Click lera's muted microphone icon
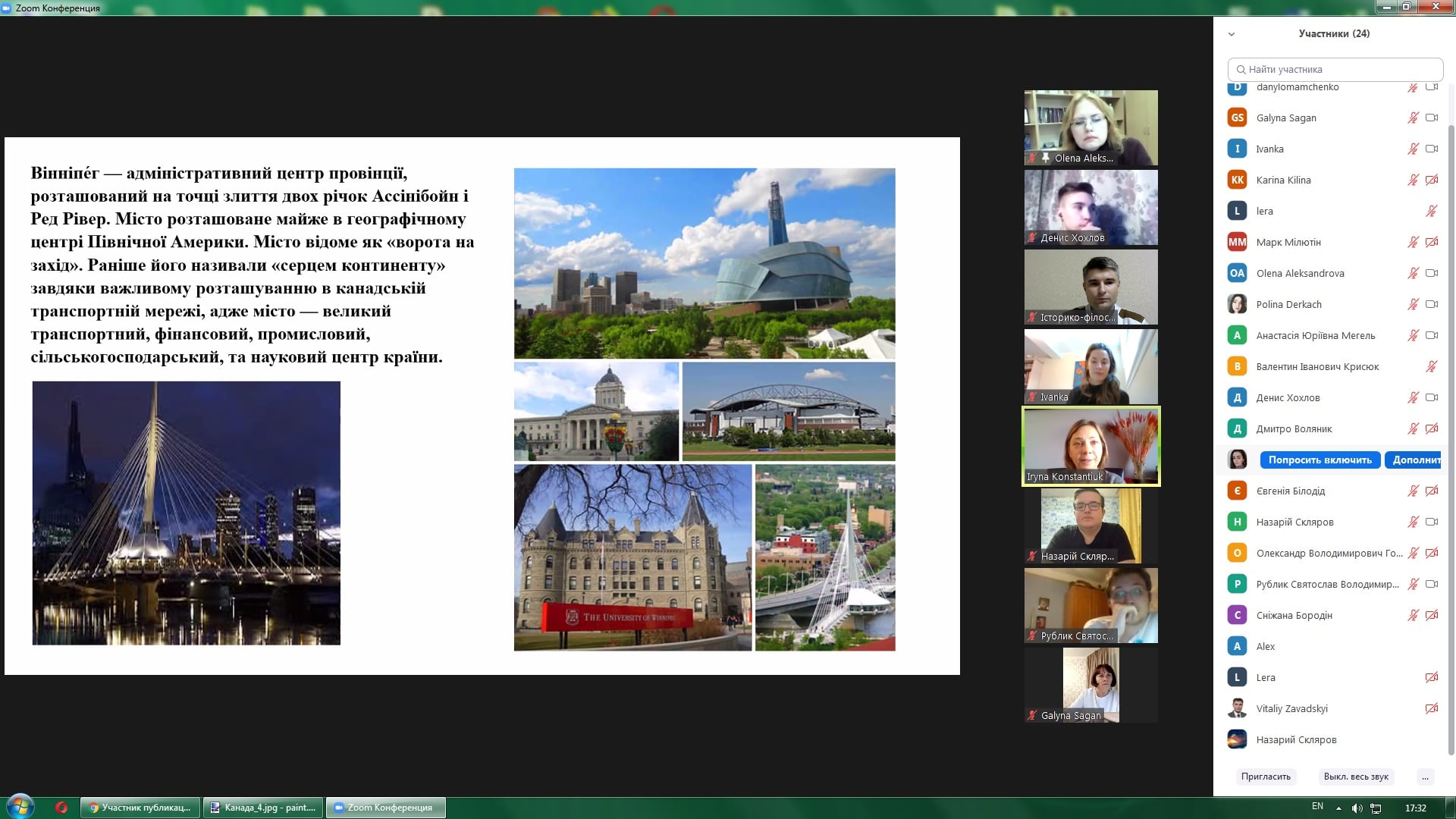The height and width of the screenshot is (819, 1456). [x=1431, y=211]
